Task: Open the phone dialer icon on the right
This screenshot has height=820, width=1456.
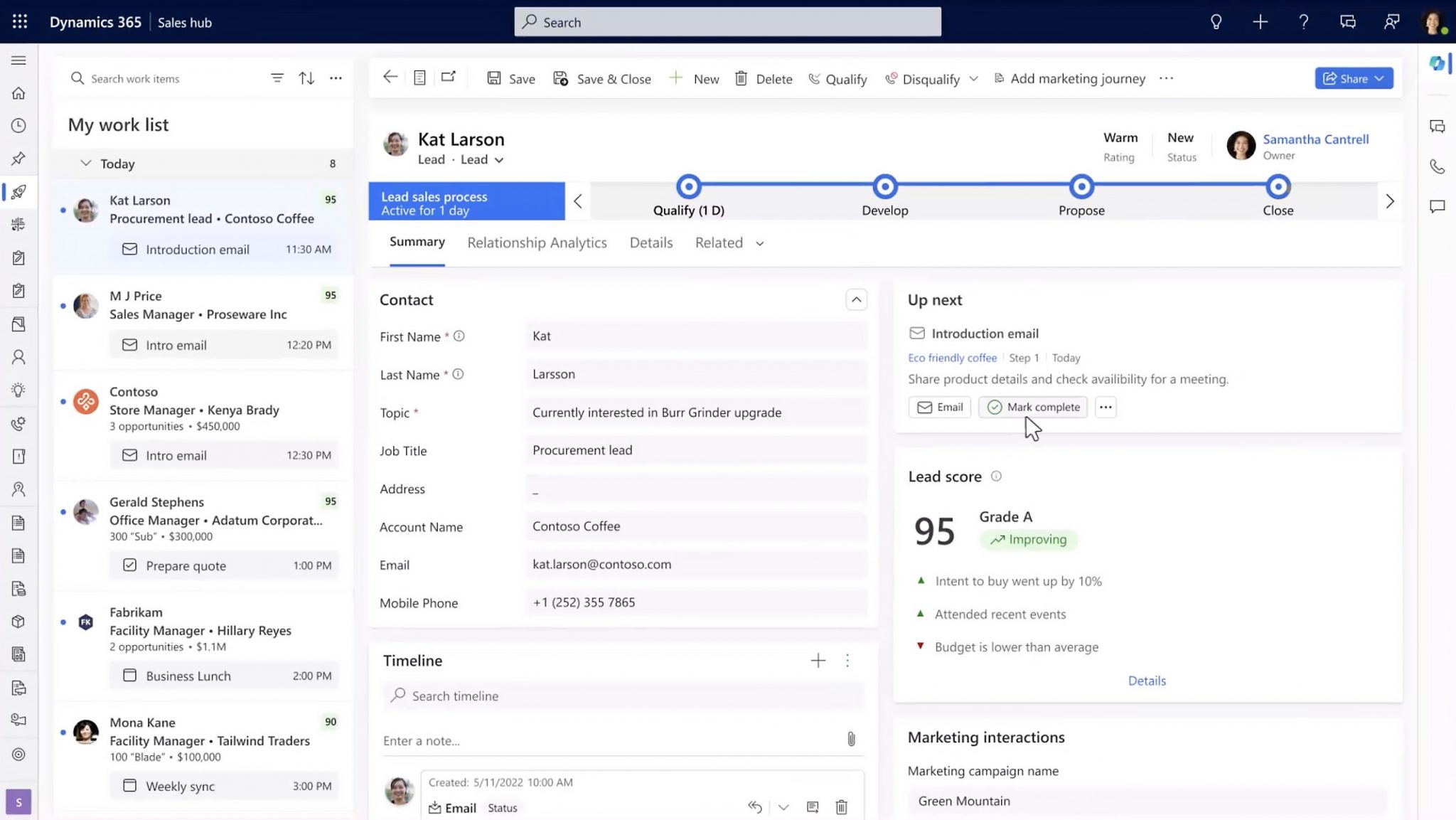Action: 1437,167
